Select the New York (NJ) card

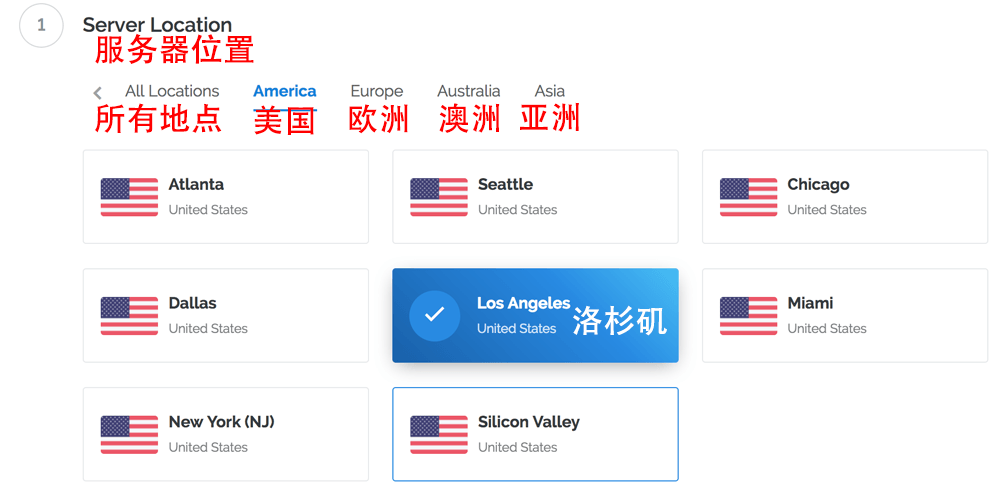click(x=225, y=434)
